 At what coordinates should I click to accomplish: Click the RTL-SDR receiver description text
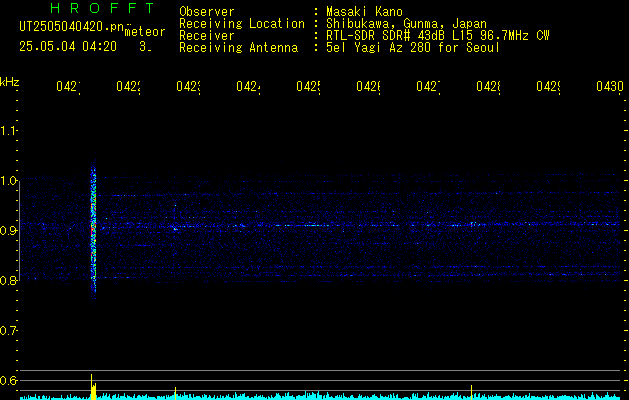pyautogui.click(x=438, y=36)
